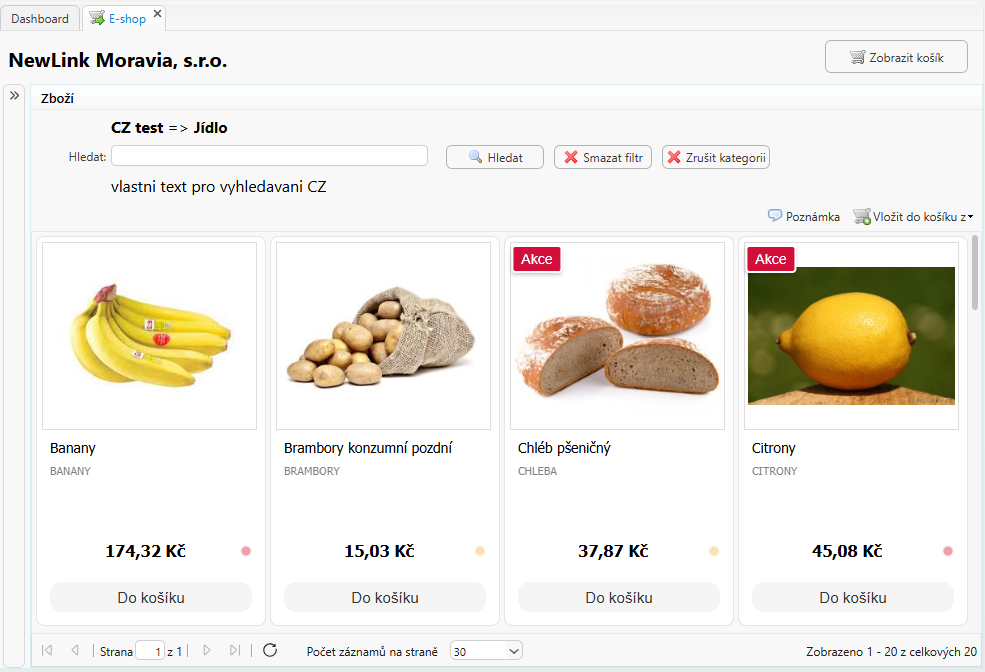Expand the collapsed left sidebar panel
Image resolution: width=985 pixels, height=672 pixels.
(14, 95)
